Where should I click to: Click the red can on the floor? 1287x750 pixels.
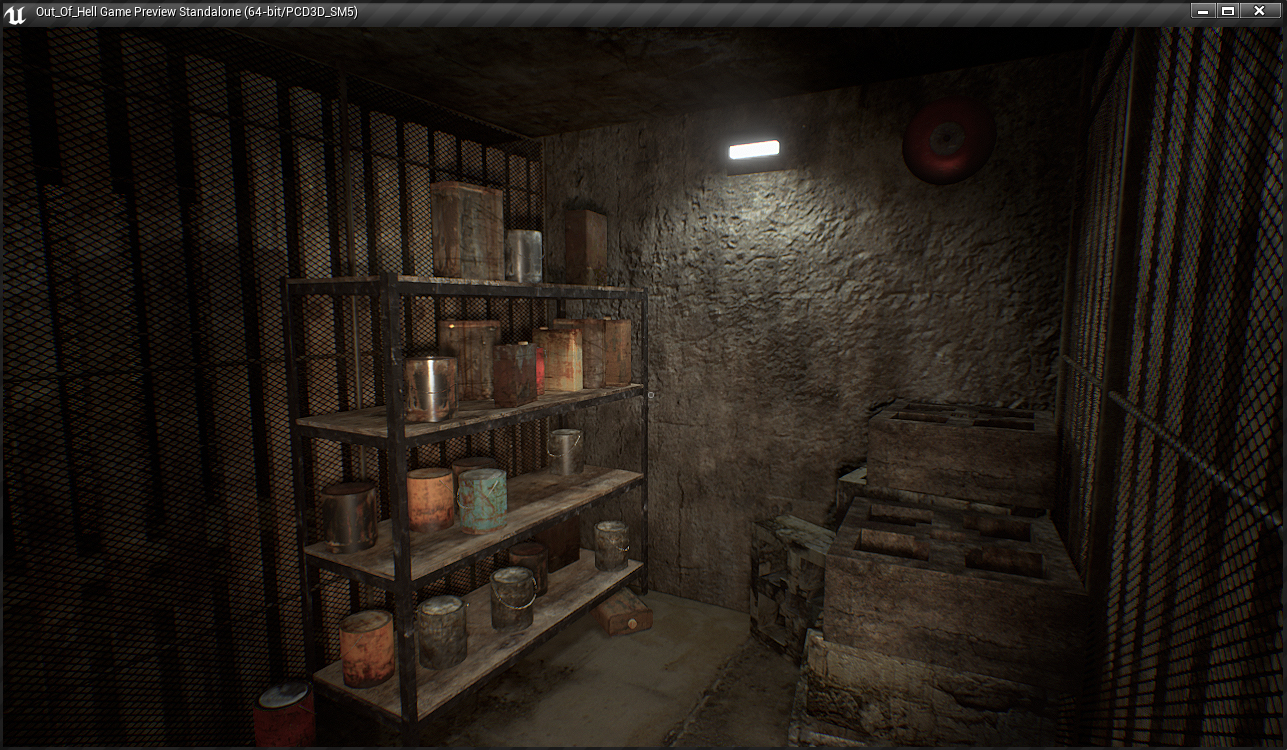pyautogui.click(x=285, y=714)
